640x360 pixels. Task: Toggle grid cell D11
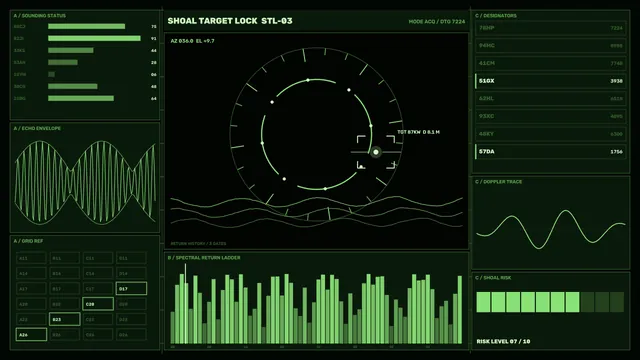pos(131,258)
